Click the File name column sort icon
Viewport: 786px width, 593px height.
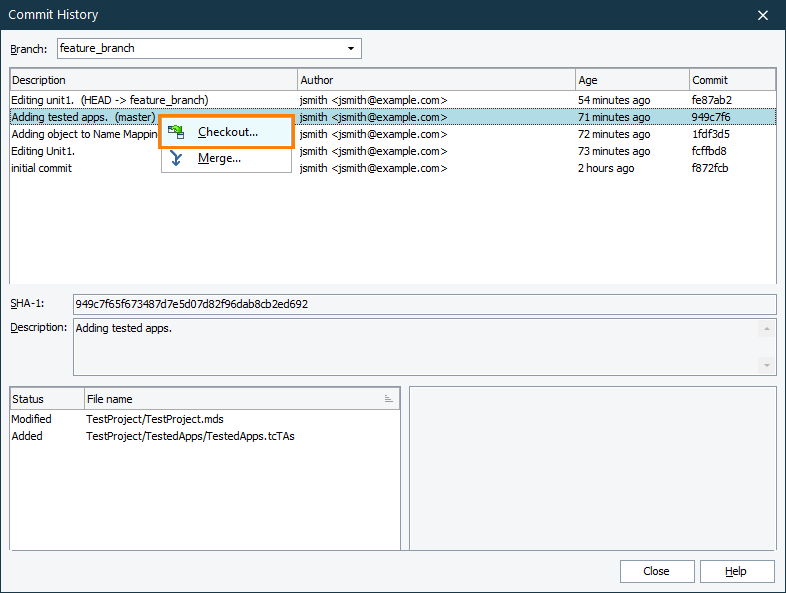[388, 399]
